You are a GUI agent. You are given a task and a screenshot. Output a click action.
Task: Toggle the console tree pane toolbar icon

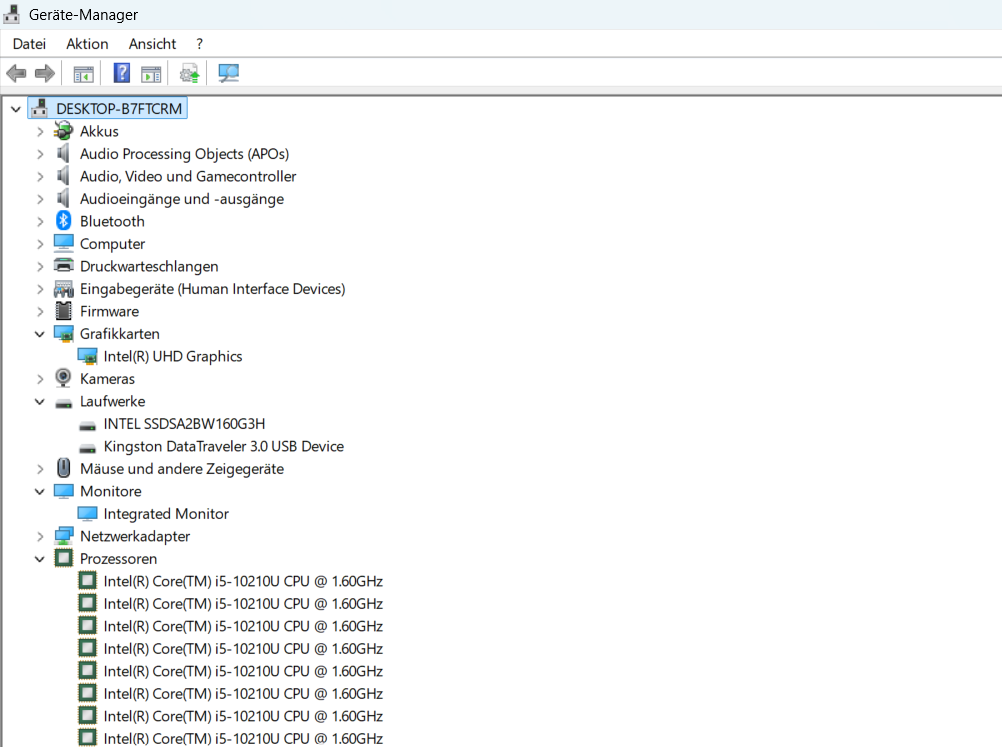[x=84, y=74]
